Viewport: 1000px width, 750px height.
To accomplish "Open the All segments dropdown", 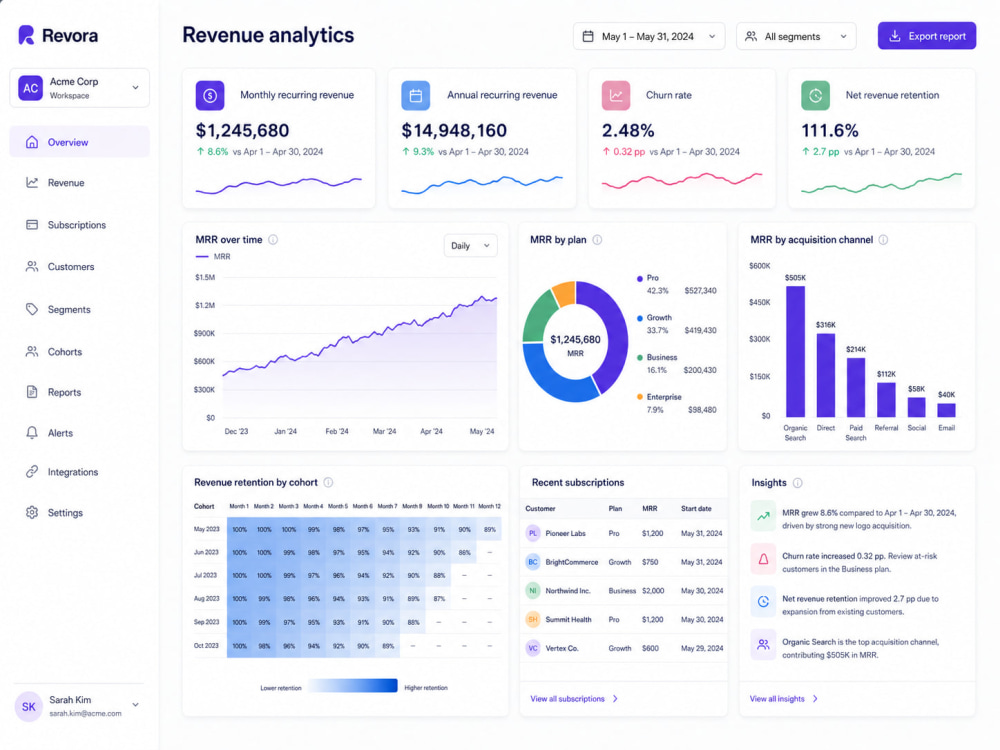I will [796, 36].
